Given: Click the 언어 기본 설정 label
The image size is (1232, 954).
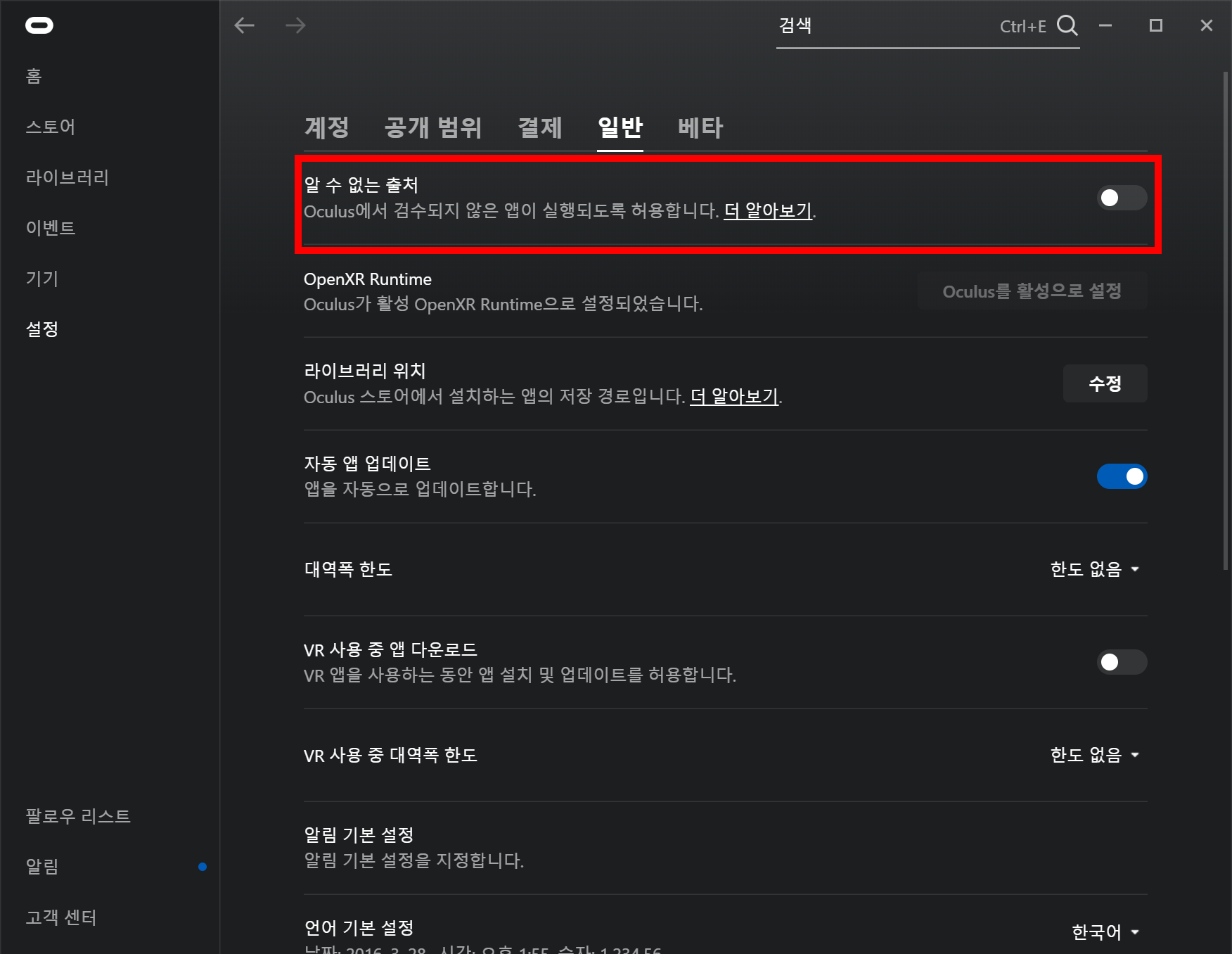Looking at the screenshot, I should point(359,928).
